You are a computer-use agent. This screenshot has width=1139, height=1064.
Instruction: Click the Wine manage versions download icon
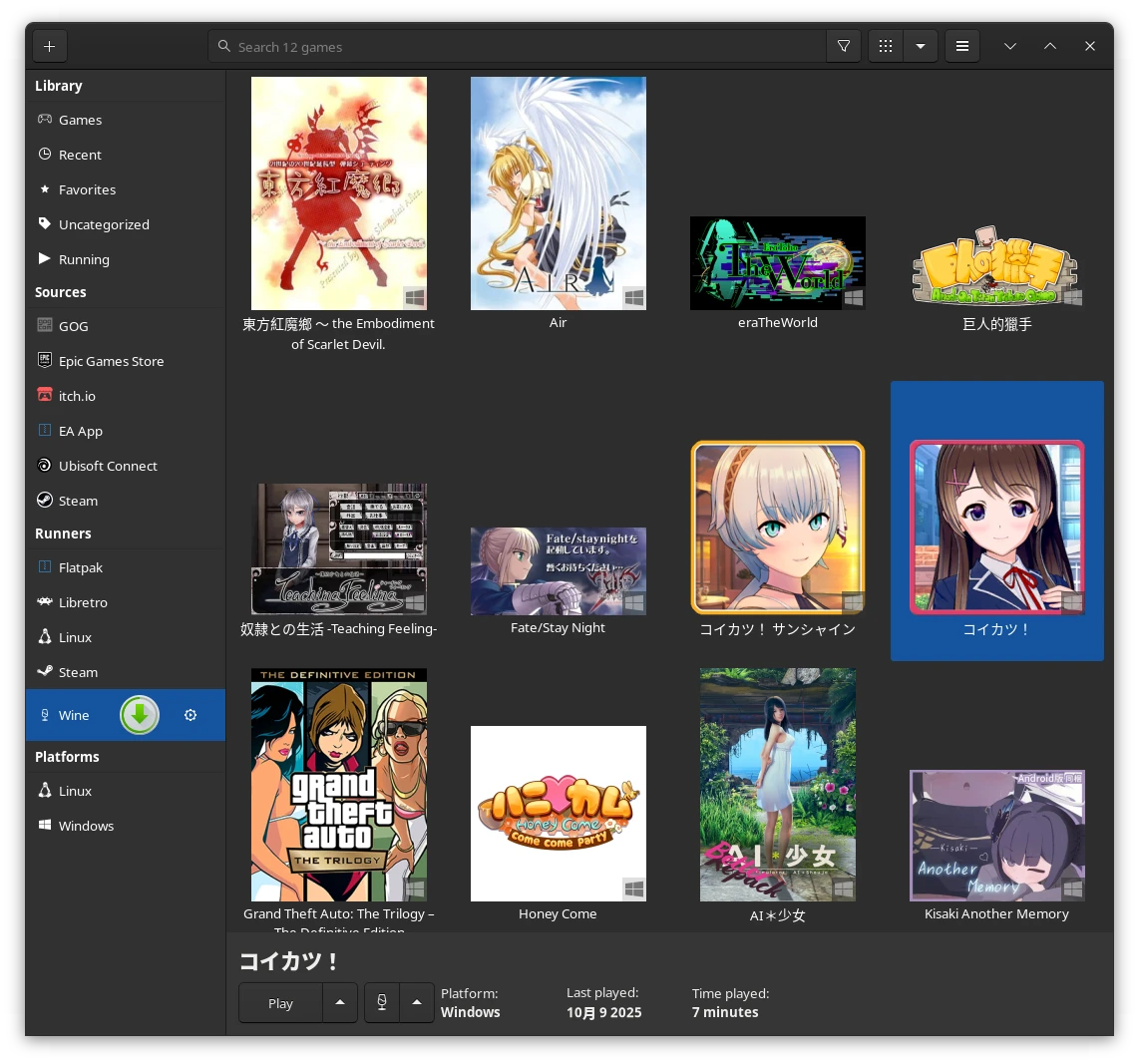click(x=140, y=715)
